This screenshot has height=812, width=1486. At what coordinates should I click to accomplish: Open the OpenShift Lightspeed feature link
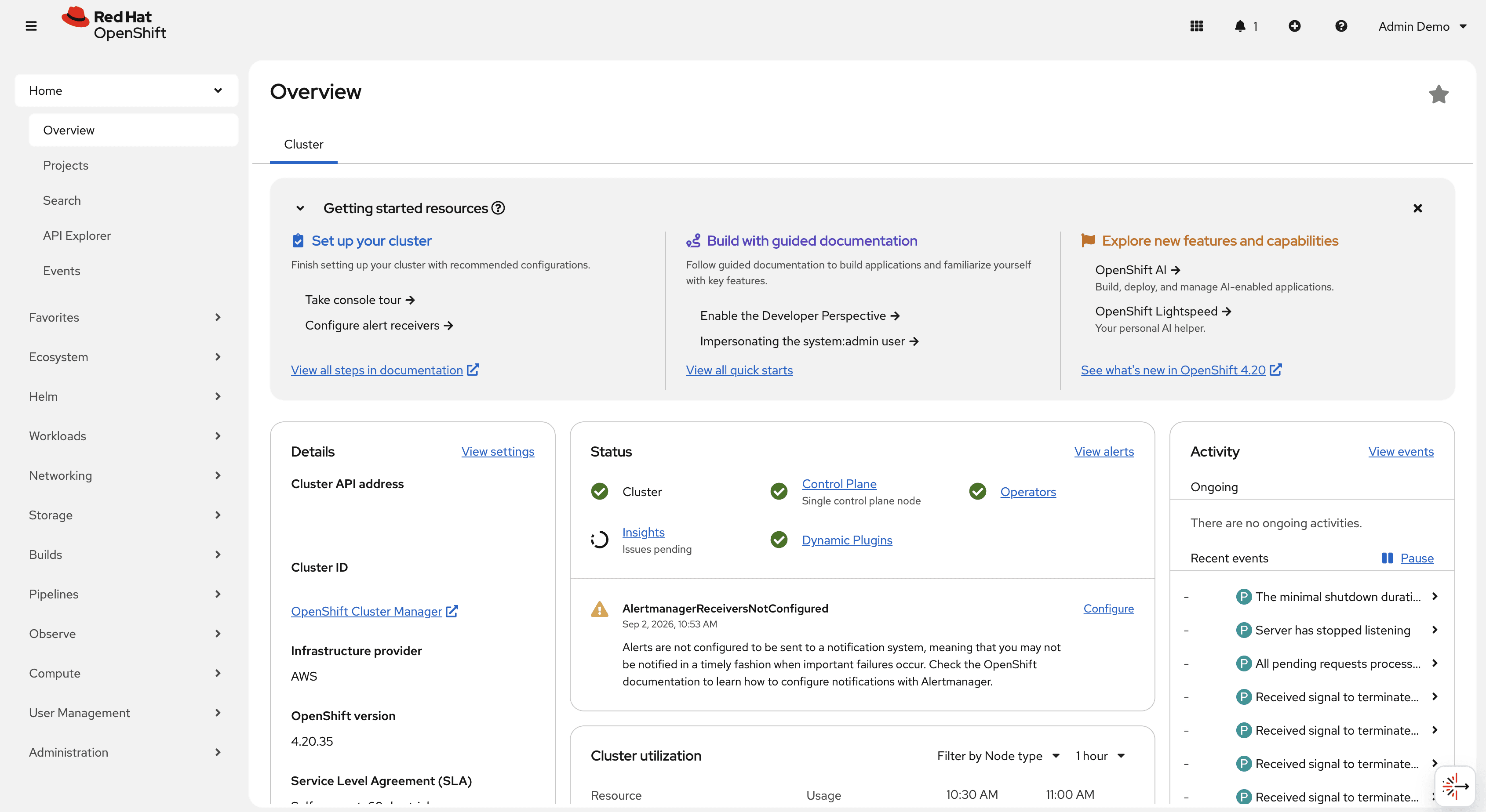(x=1163, y=312)
